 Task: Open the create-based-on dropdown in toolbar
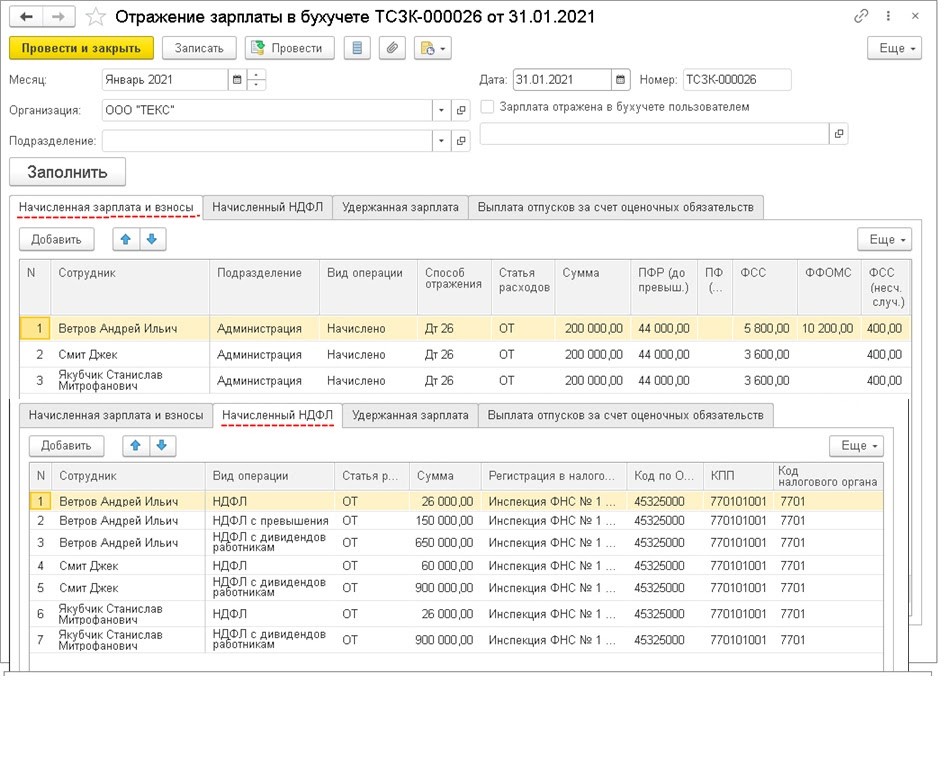click(433, 48)
